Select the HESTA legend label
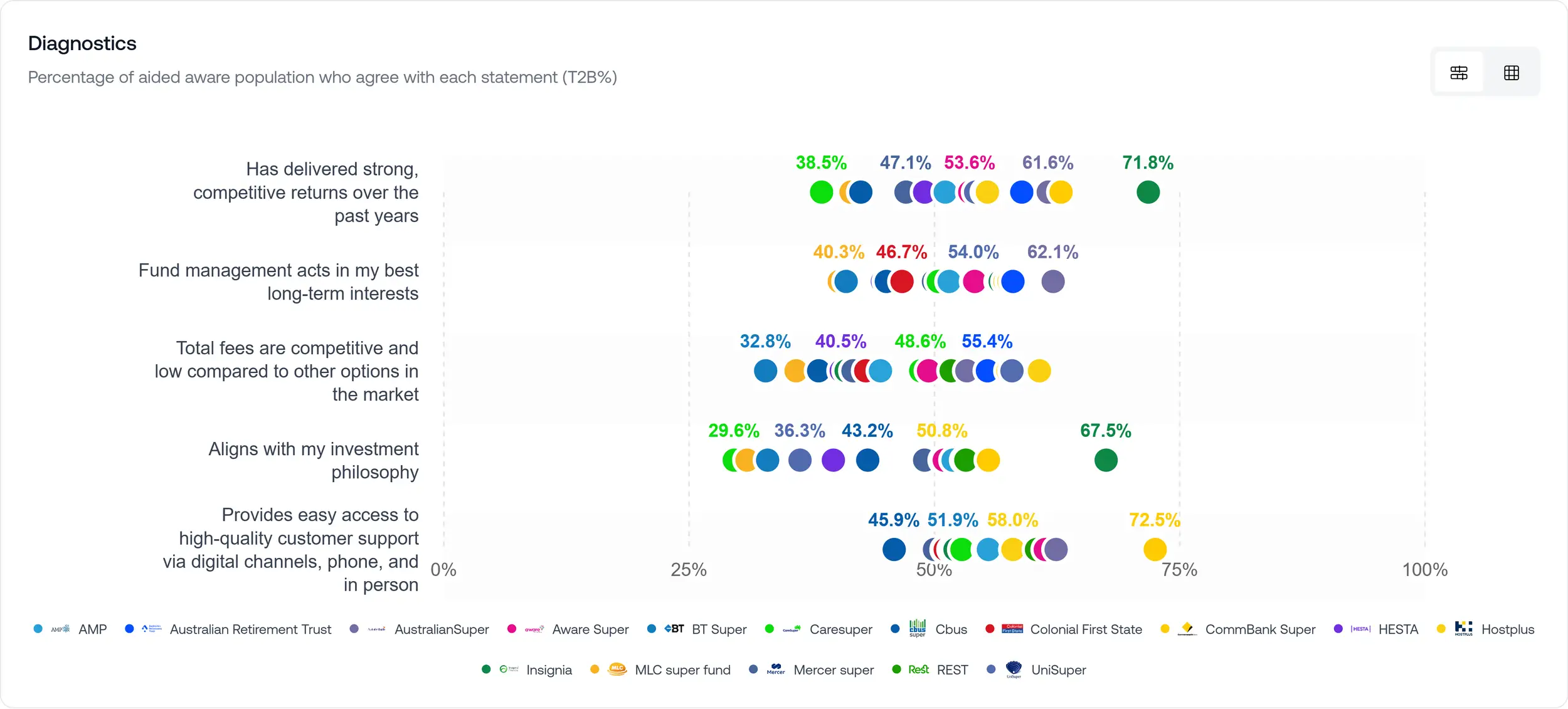Viewport: 1568px width, 709px height. click(1398, 629)
